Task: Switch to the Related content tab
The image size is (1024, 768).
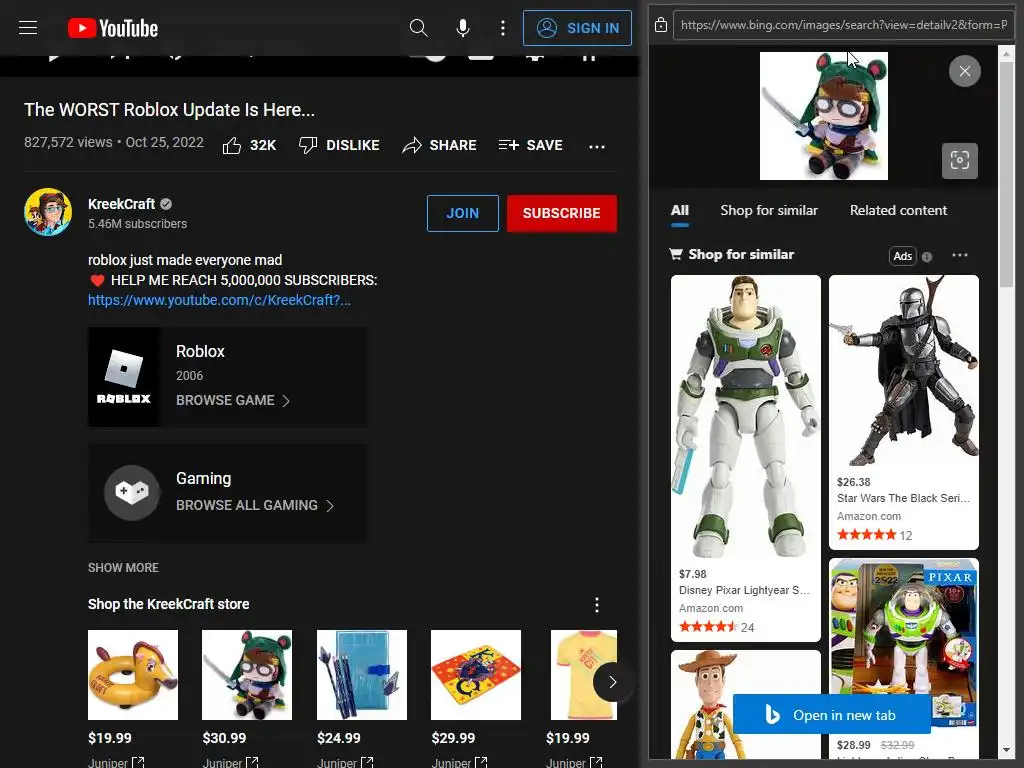Action: click(898, 210)
